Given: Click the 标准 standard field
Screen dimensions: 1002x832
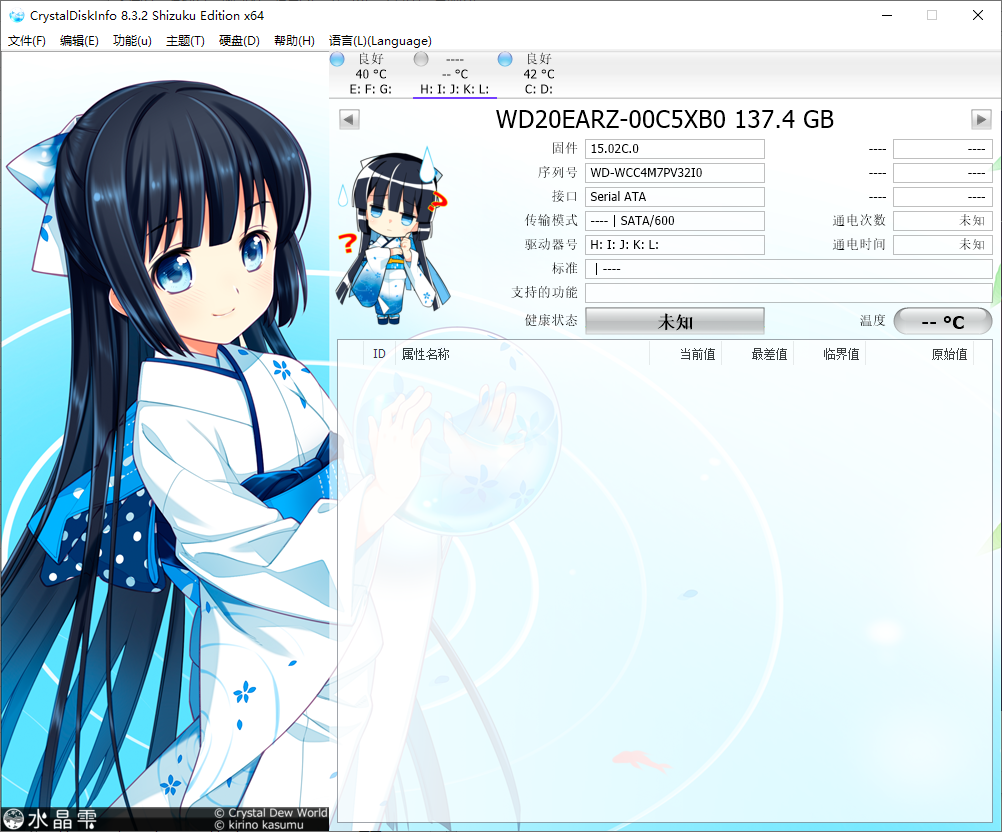Looking at the screenshot, I should point(789,269).
